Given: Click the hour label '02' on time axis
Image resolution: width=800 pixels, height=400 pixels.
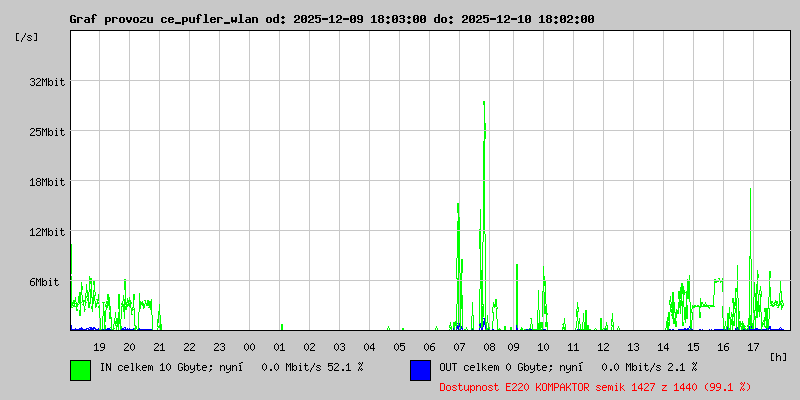Looking at the screenshot, I should [309, 347].
